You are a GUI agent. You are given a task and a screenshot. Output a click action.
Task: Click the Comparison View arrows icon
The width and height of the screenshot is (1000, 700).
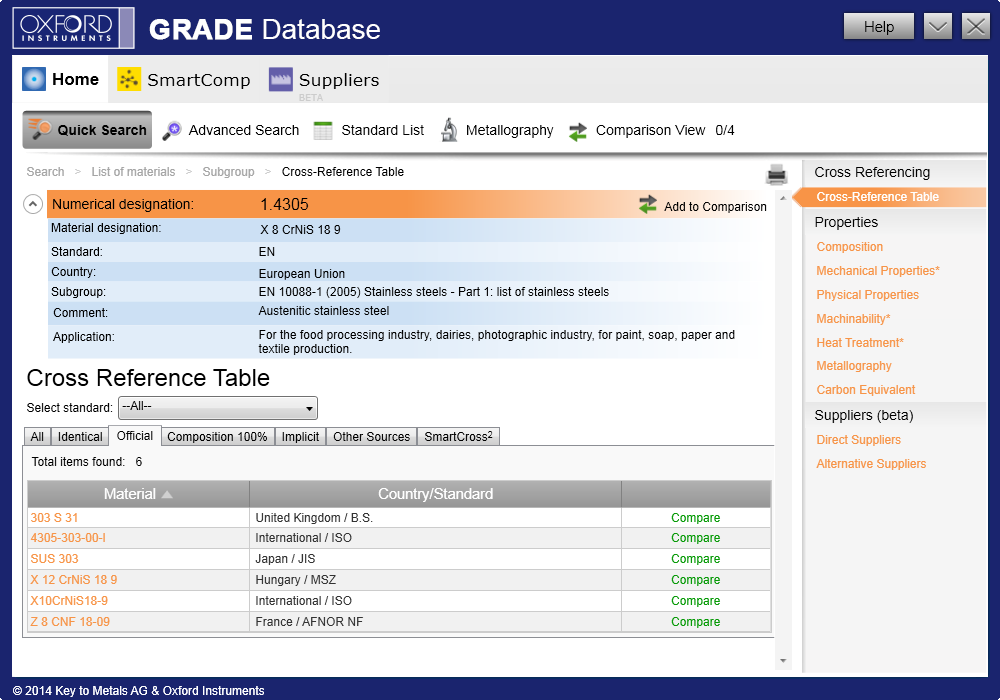[578, 131]
